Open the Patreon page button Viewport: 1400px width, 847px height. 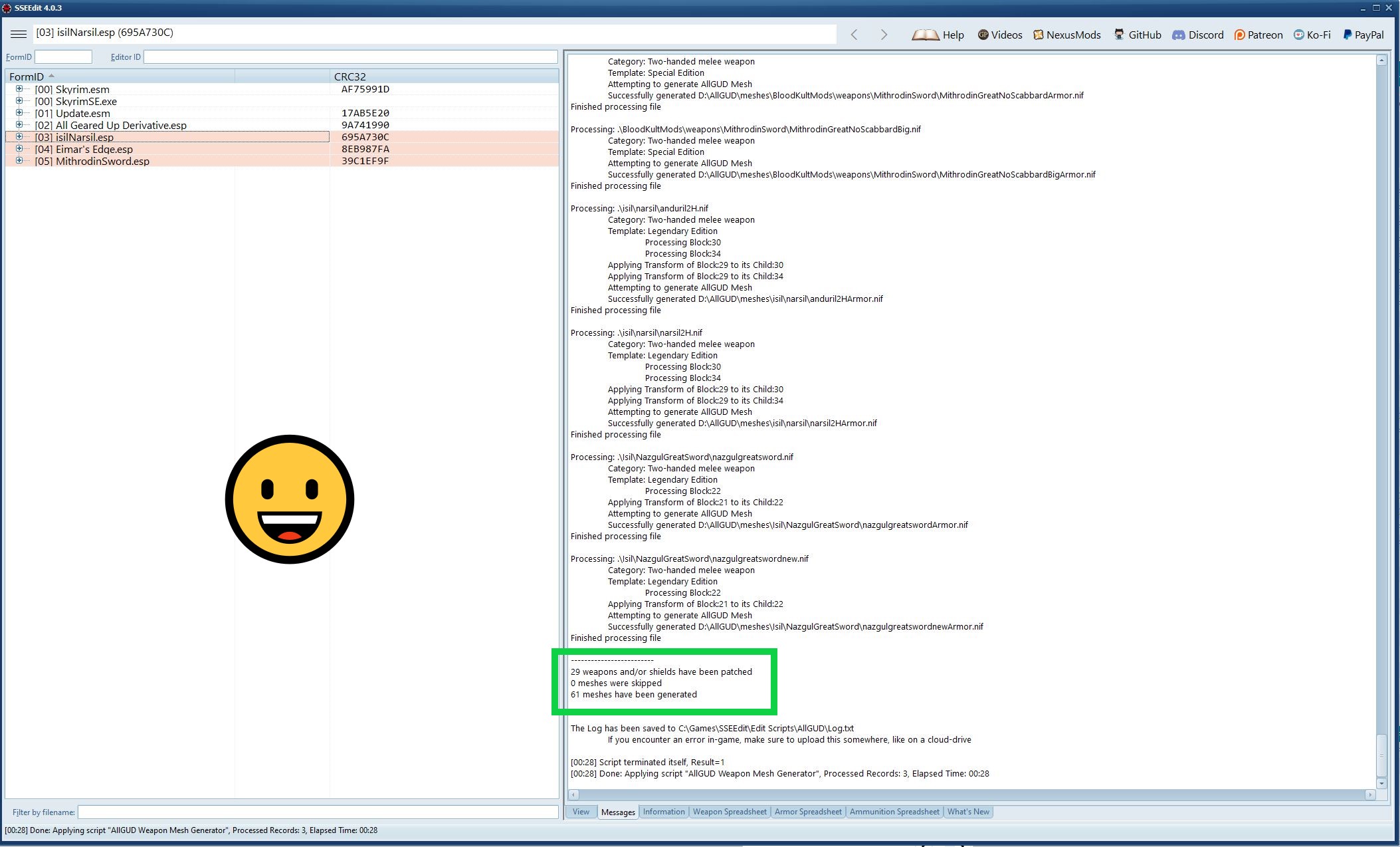(x=1258, y=35)
